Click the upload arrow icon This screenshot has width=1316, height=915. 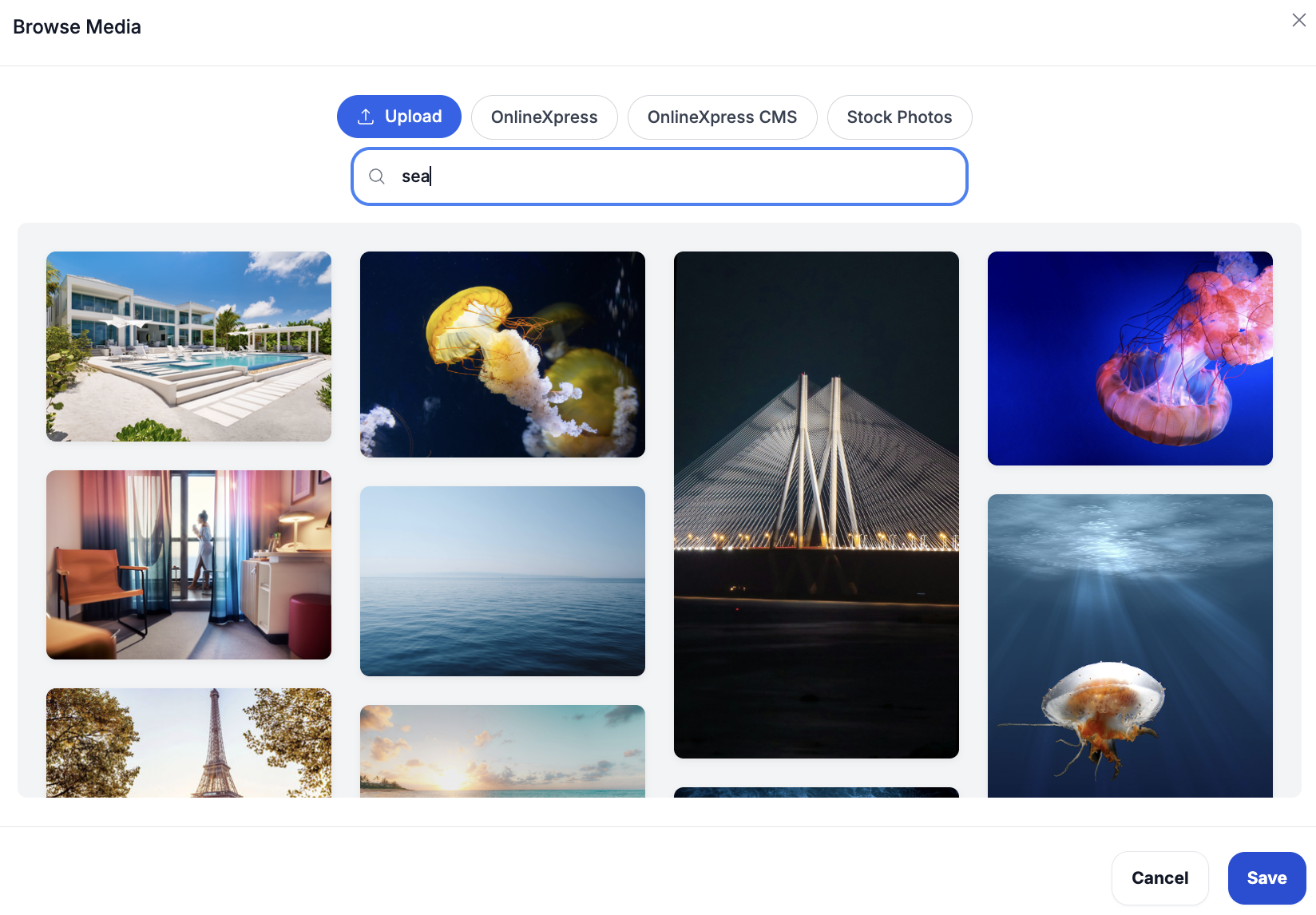(366, 117)
